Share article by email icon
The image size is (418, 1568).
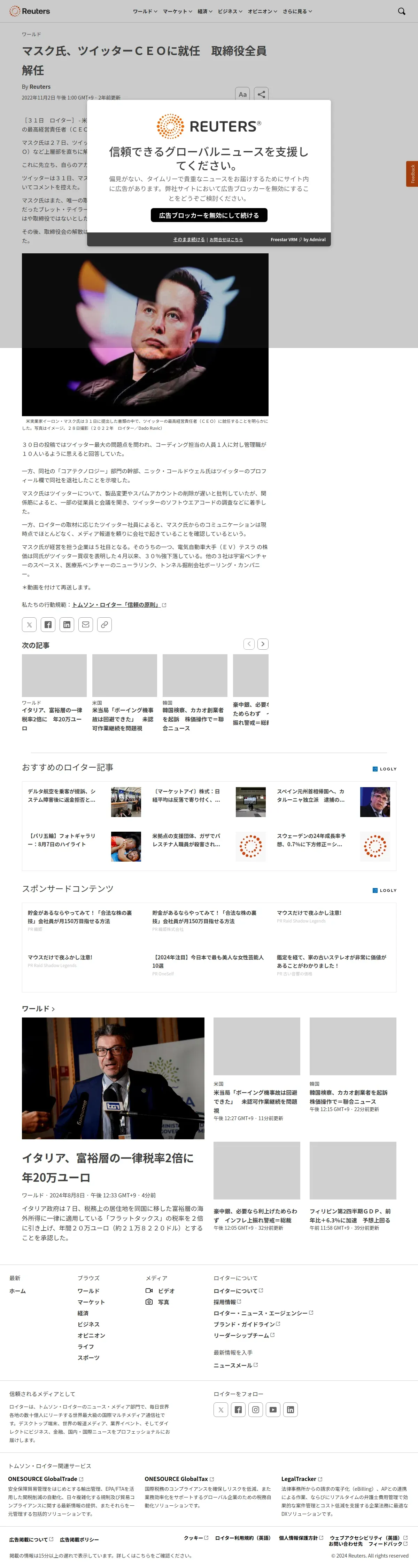click(86, 625)
